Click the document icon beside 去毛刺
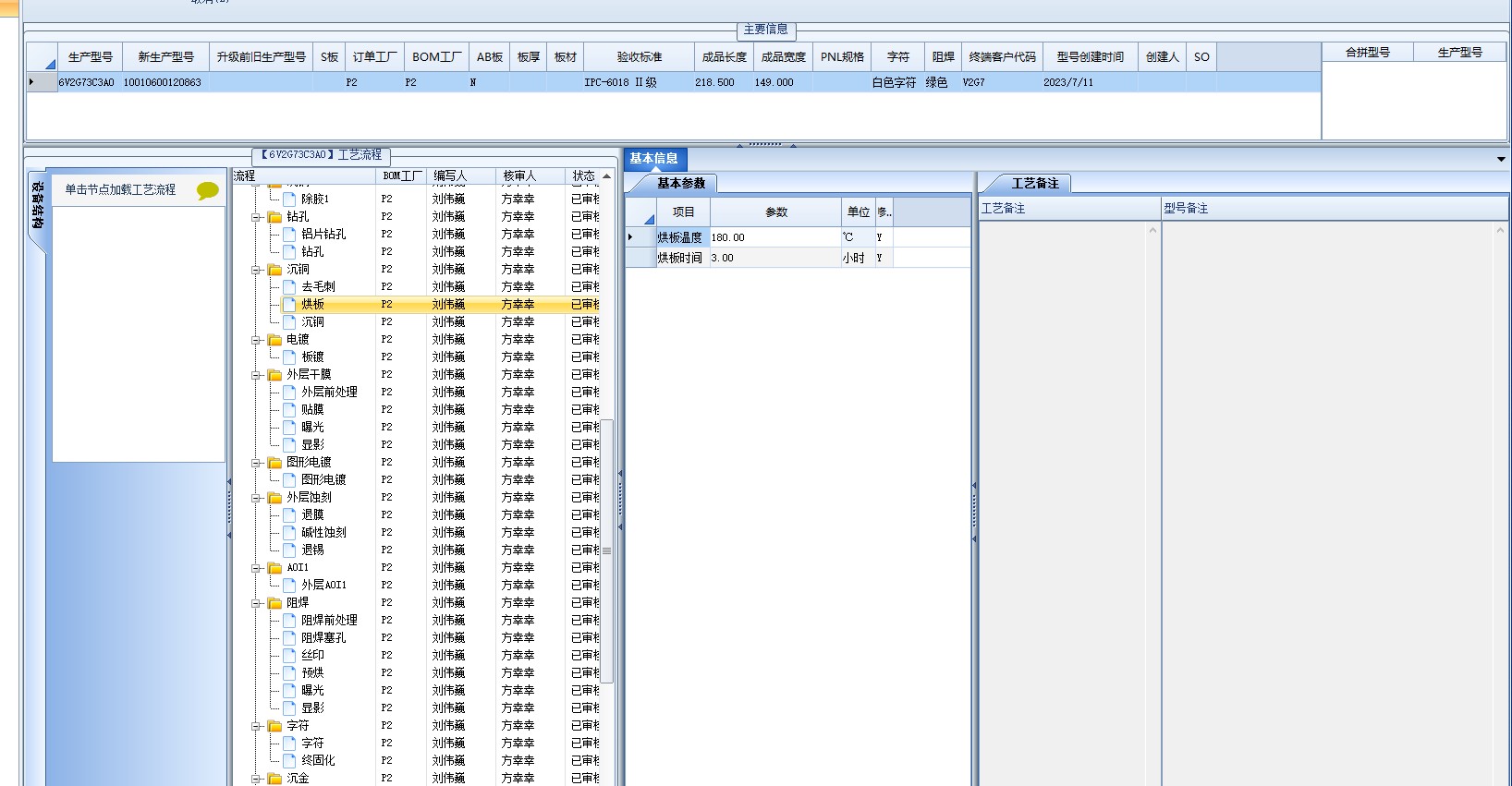Screen dimensions: 1512x786 [x=289, y=286]
